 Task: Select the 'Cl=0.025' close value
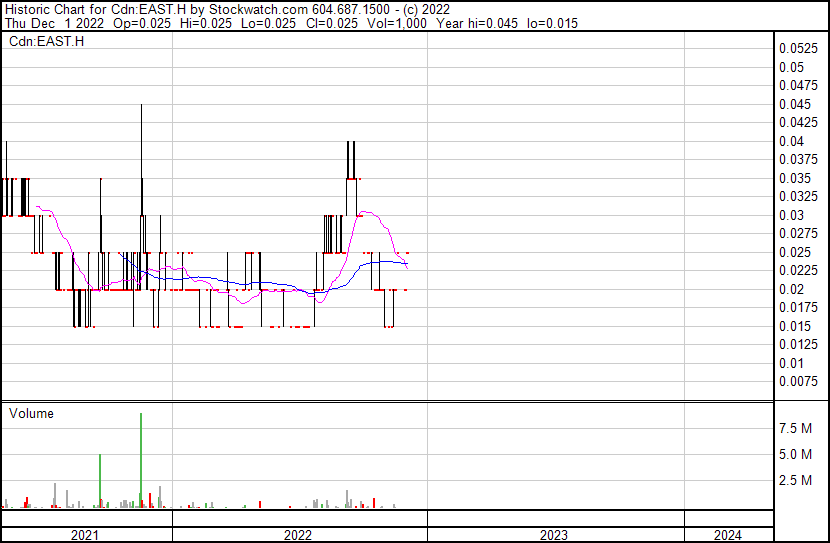(332, 23)
